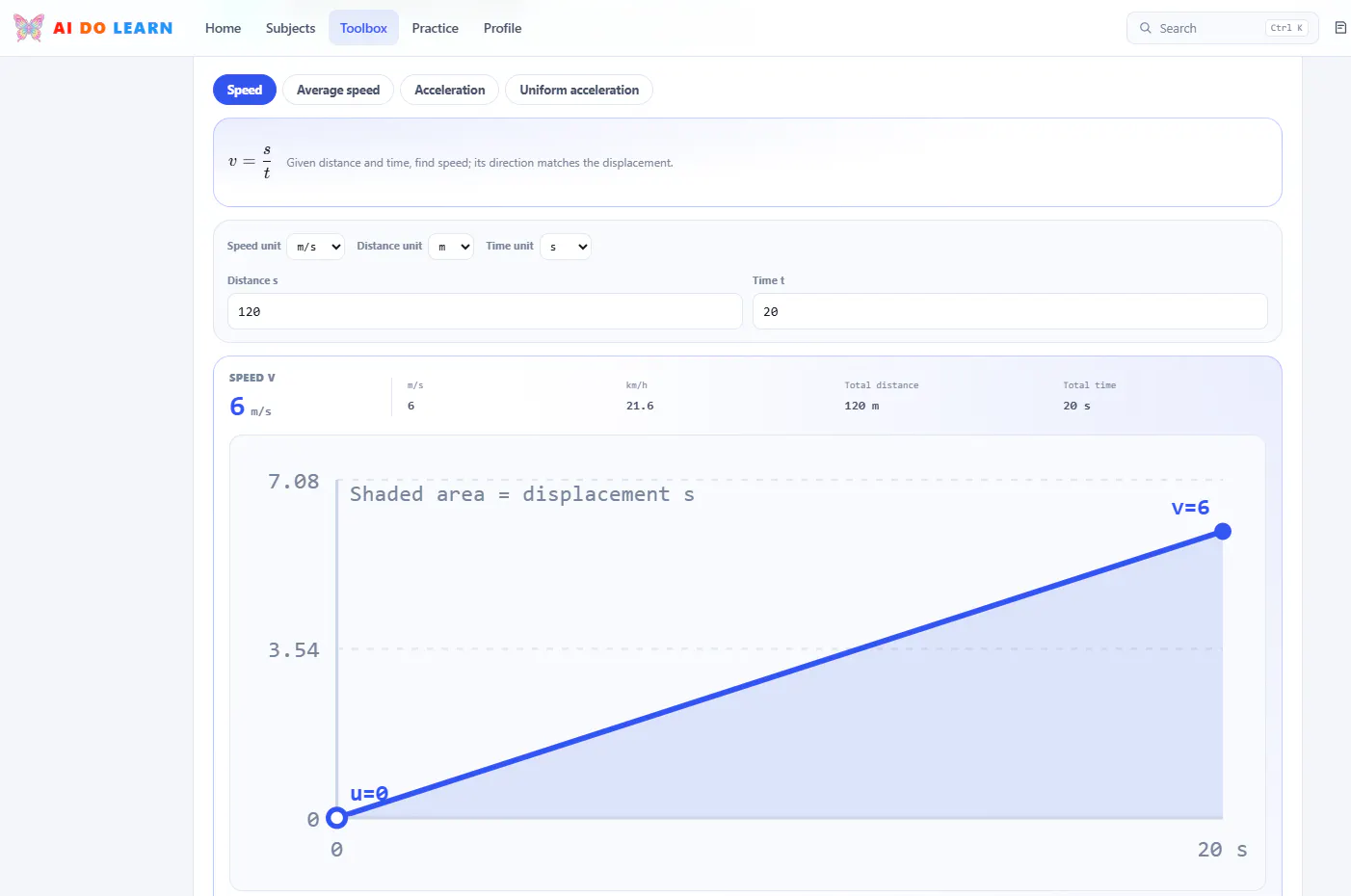The width and height of the screenshot is (1351, 896).
Task: Click the Distance s input field
Action: tap(485, 311)
